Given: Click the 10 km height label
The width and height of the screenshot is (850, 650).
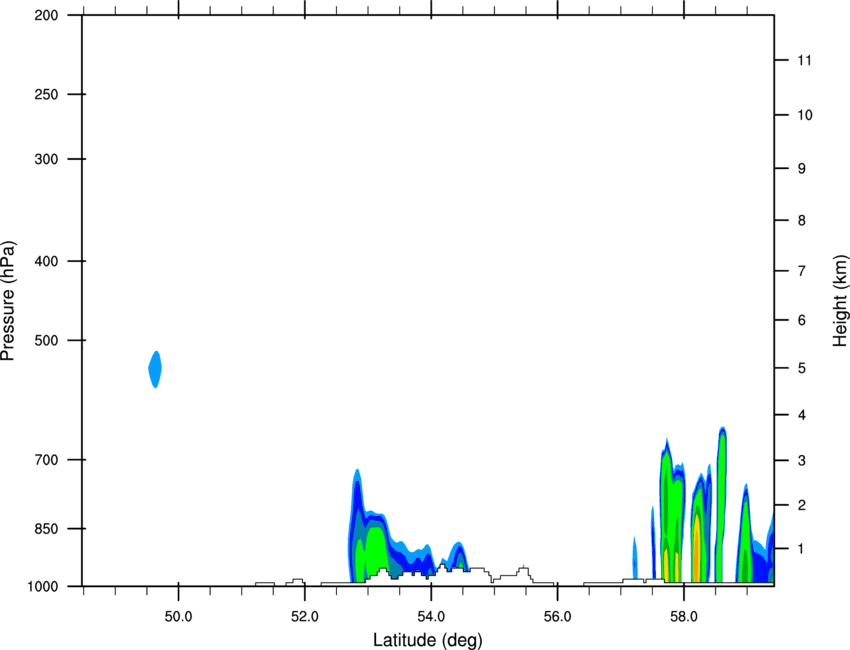Looking at the screenshot, I should point(805,115).
